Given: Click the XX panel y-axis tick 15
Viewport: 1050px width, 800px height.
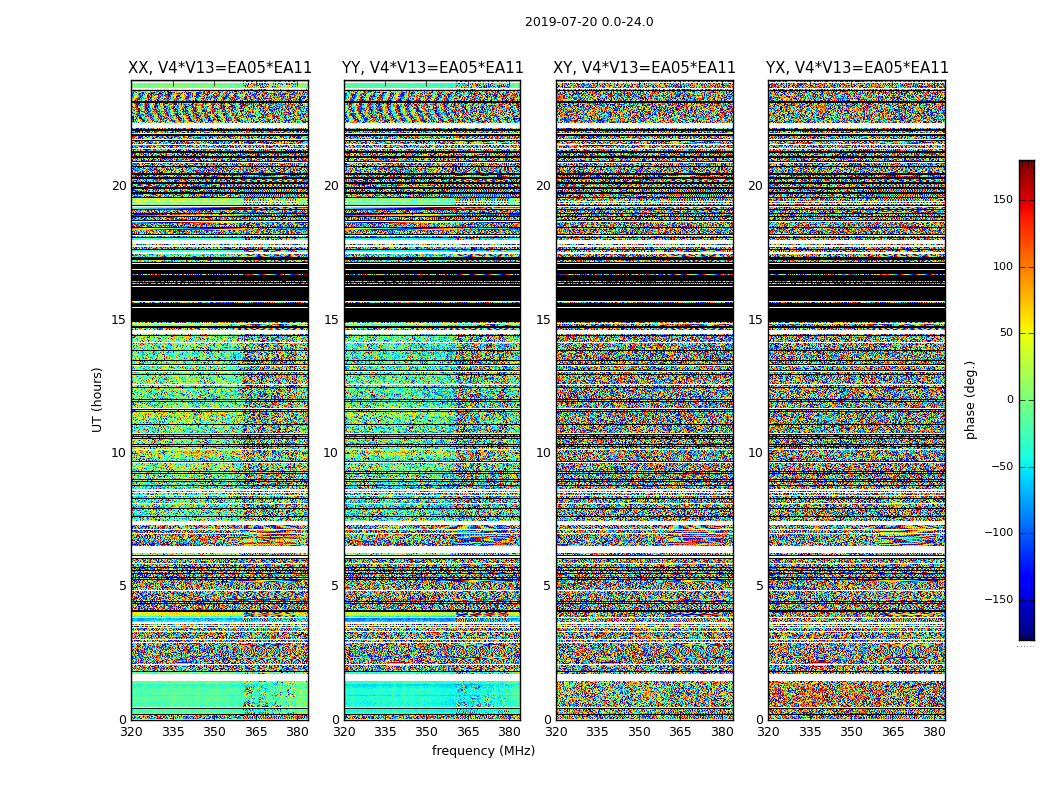Looking at the screenshot, I should click(x=119, y=320).
